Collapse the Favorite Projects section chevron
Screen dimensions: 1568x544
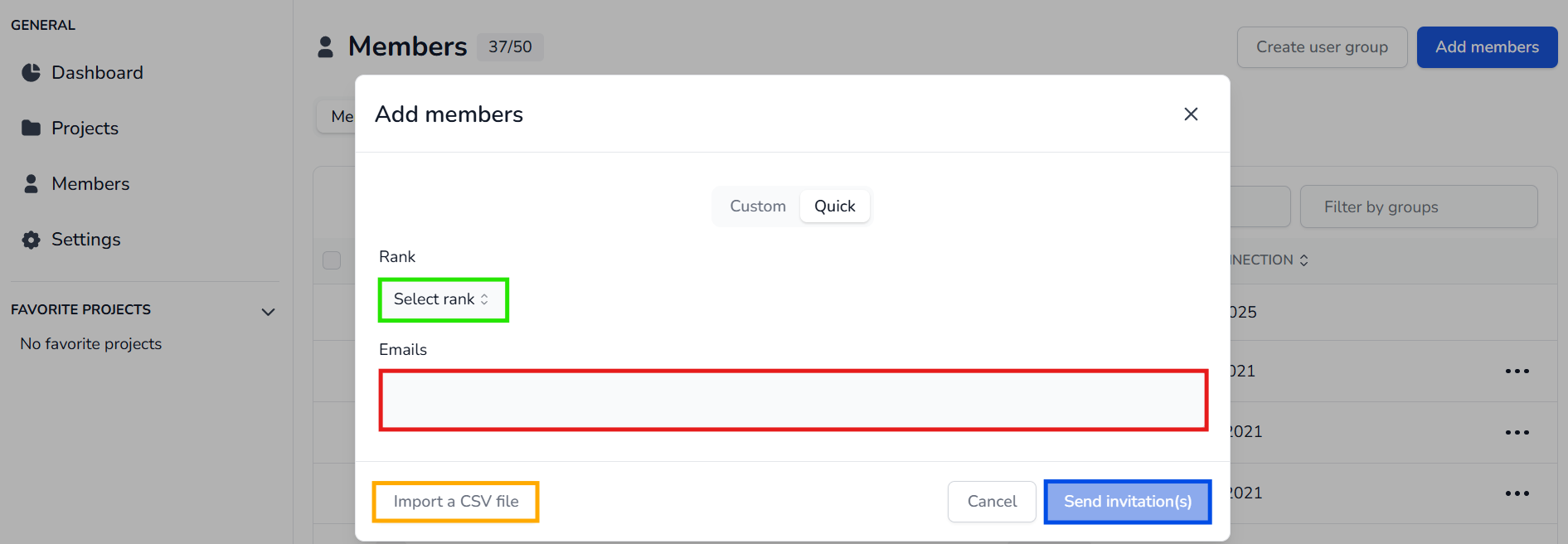268,312
